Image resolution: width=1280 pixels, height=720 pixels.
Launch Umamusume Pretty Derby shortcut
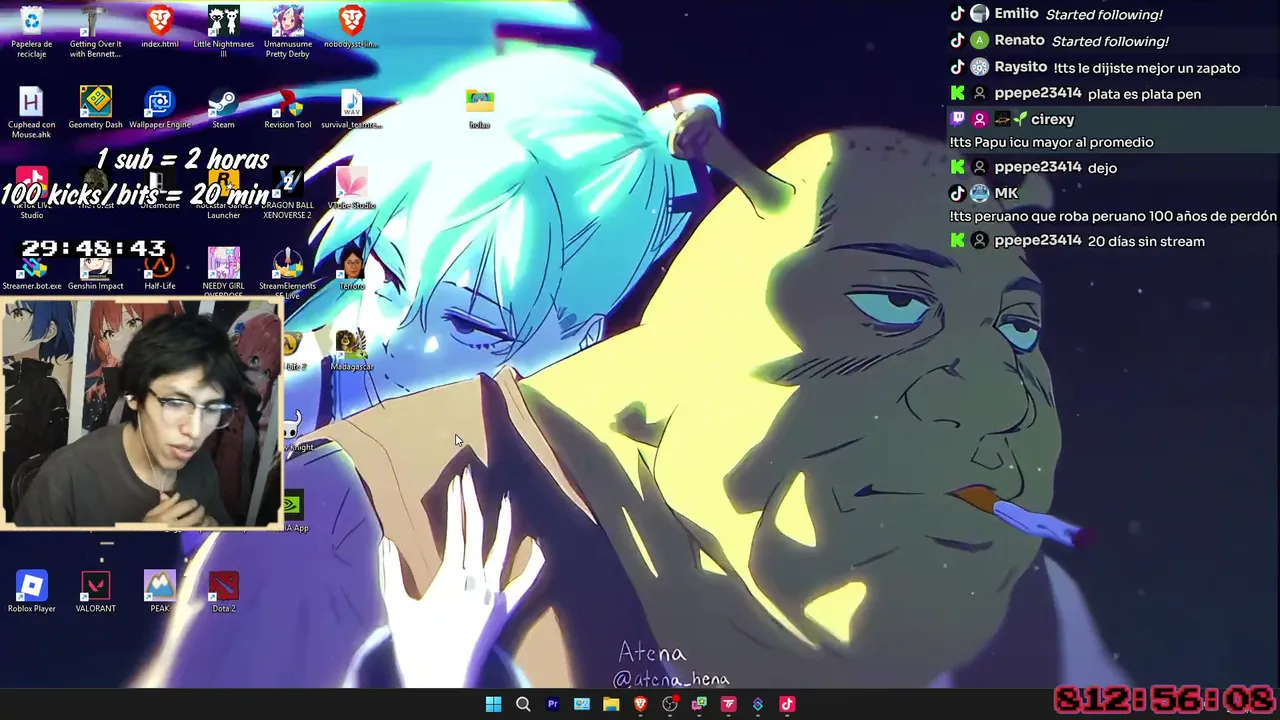[288, 32]
